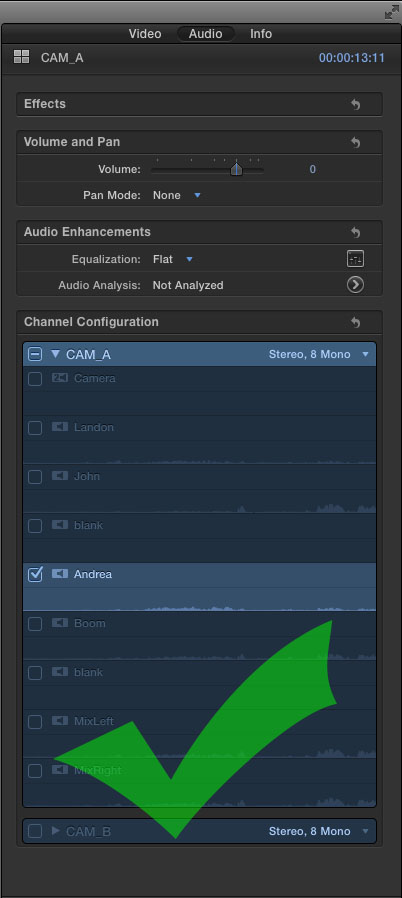The width and height of the screenshot is (402, 898).
Task: Open the Pan Mode None dropdown
Action: pos(177,195)
